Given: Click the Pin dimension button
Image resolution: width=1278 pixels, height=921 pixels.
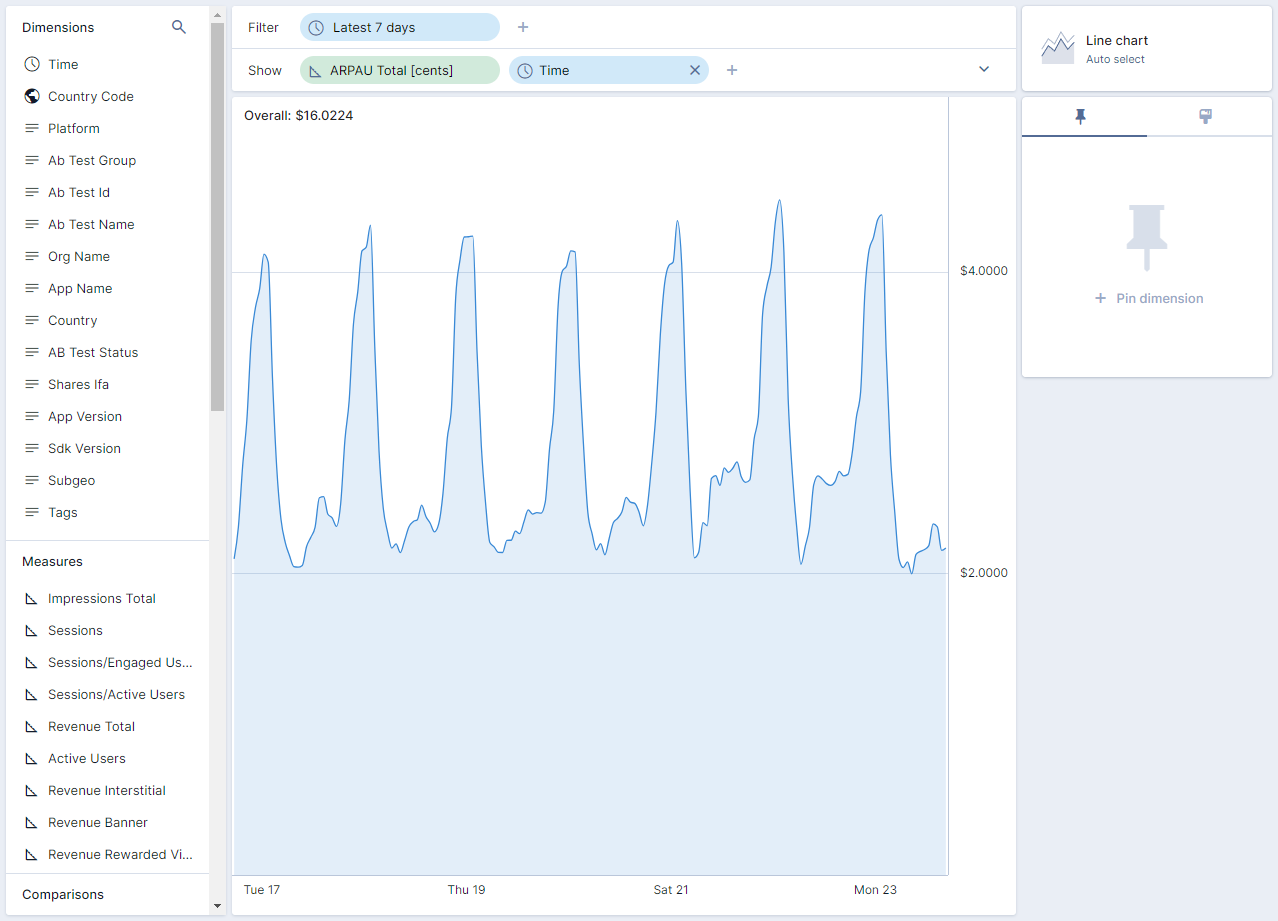Looking at the screenshot, I should click(1148, 298).
